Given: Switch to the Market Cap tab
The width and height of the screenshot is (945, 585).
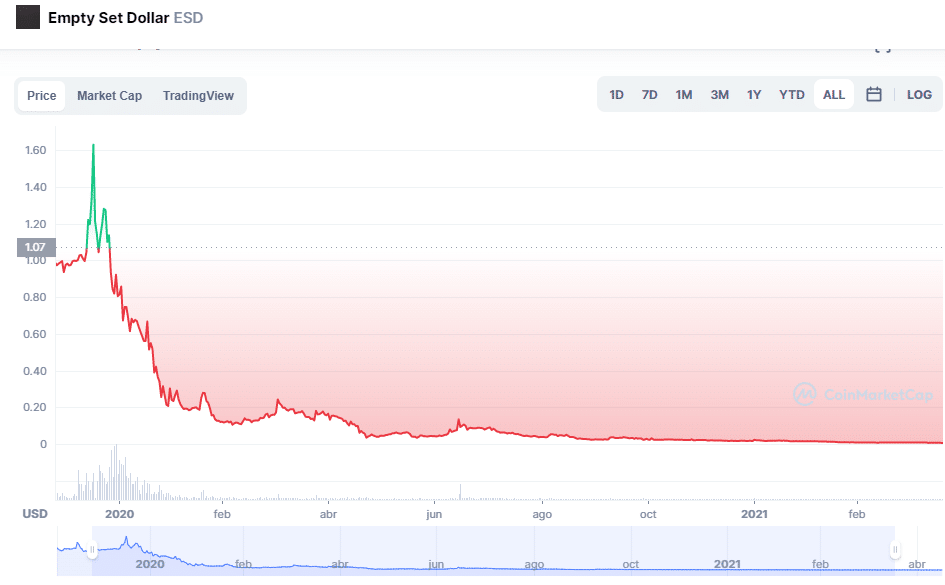Looking at the screenshot, I should [x=109, y=96].
